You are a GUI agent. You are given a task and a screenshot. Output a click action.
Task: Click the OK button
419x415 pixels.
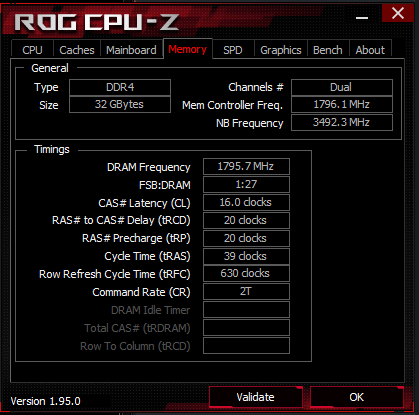pyautogui.click(x=357, y=397)
